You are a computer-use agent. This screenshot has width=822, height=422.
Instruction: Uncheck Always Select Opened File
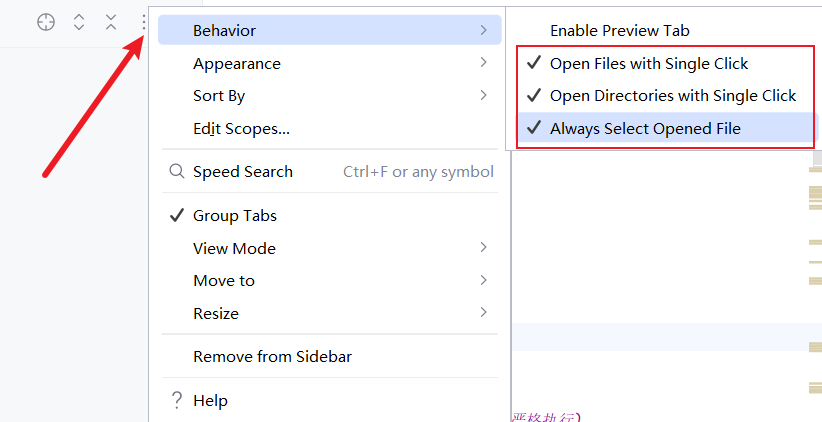(x=644, y=128)
